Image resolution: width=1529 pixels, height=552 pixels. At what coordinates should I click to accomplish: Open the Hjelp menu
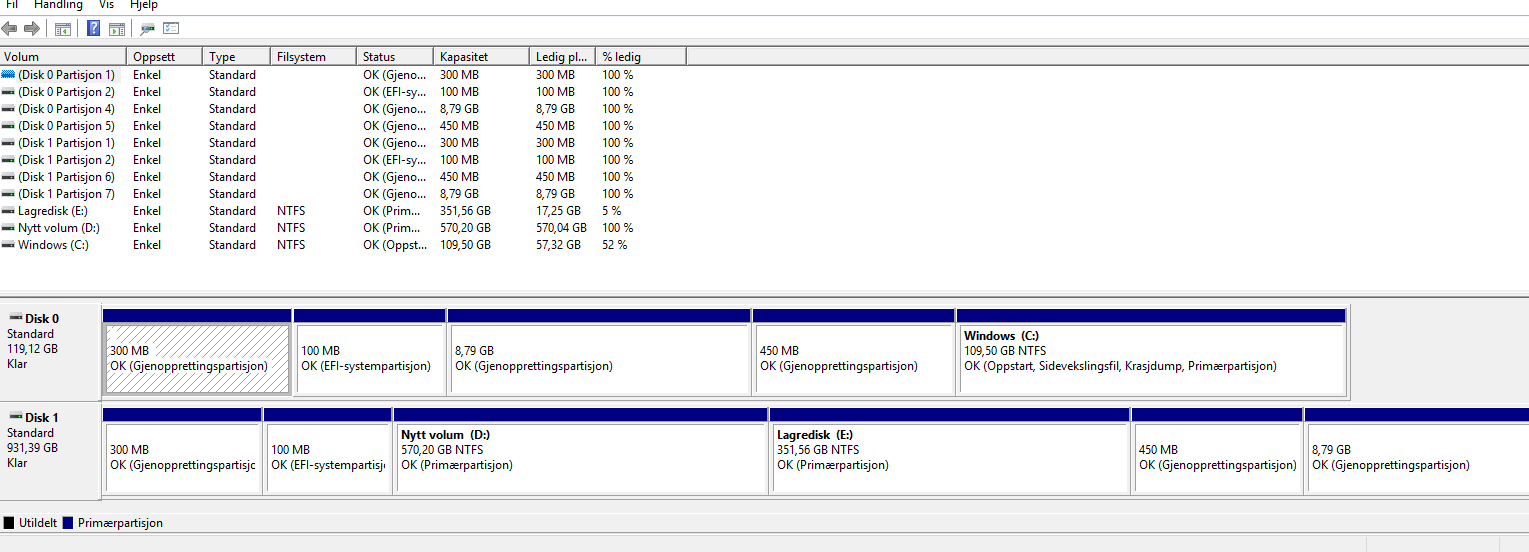(144, 5)
